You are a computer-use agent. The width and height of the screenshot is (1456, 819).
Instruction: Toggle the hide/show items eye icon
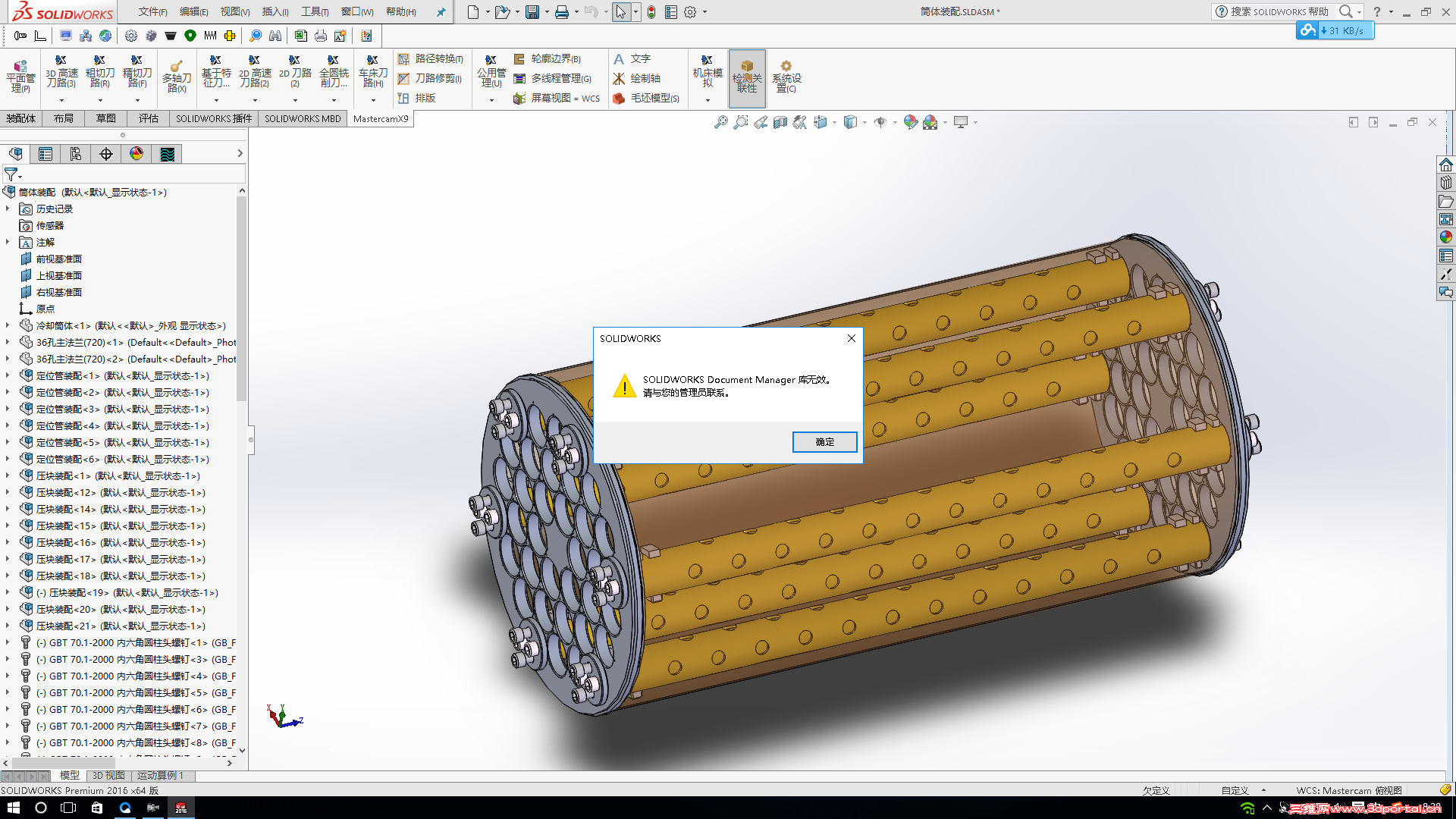tap(880, 122)
